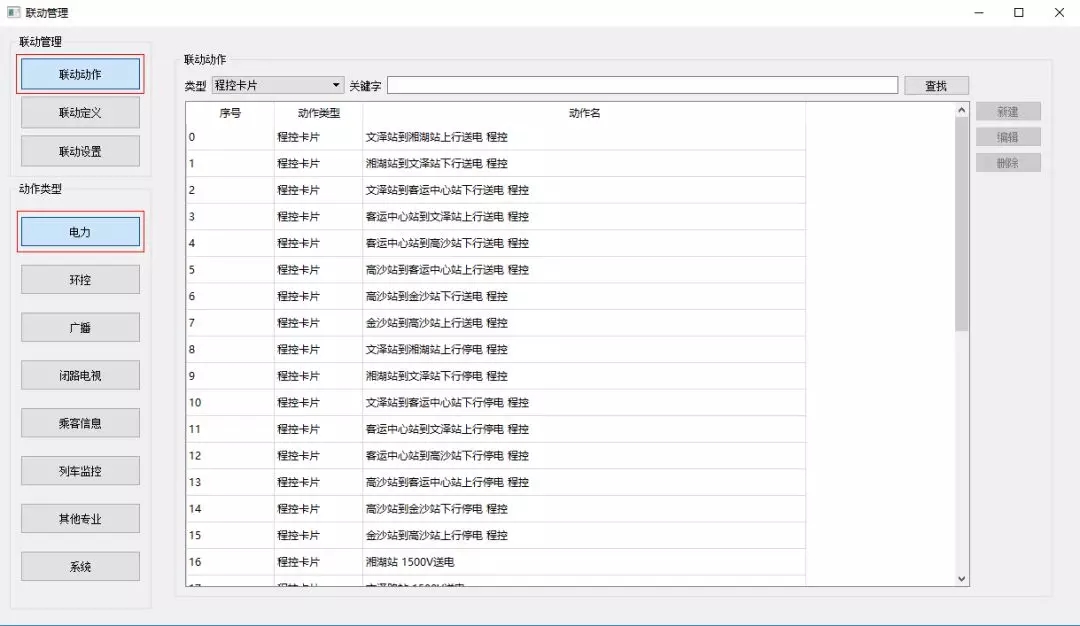
Task: Maximize the 联动管理 window
Action: point(1019,12)
